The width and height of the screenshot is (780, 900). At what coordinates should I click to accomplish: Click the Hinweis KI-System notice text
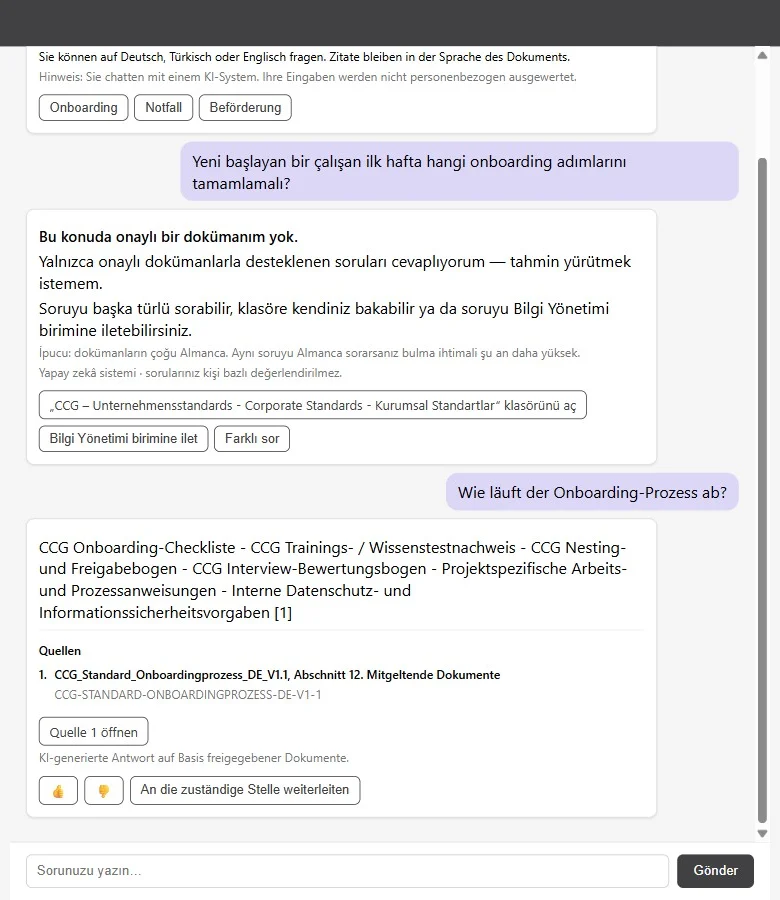tap(308, 77)
